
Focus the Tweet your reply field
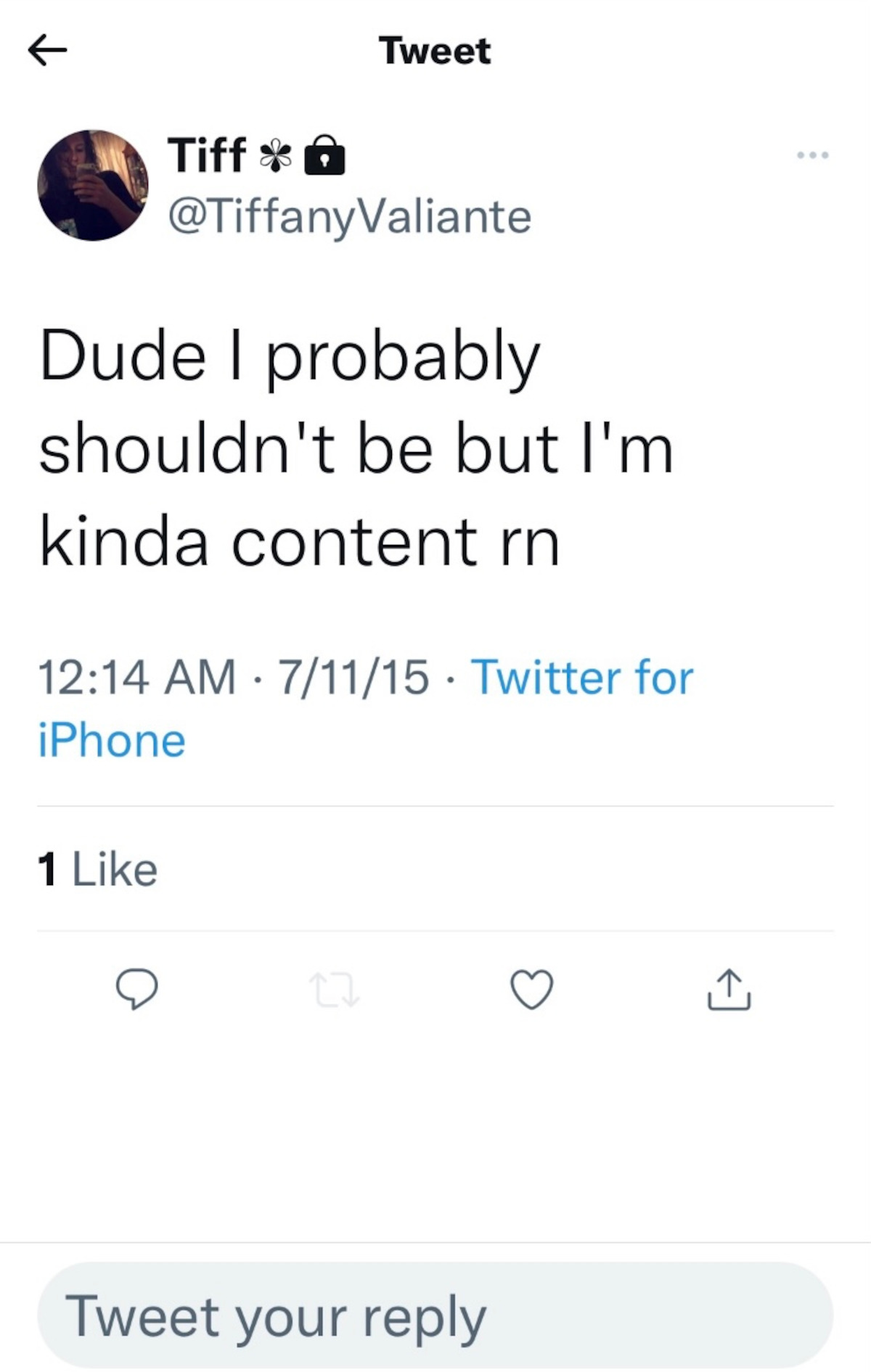435,1315
